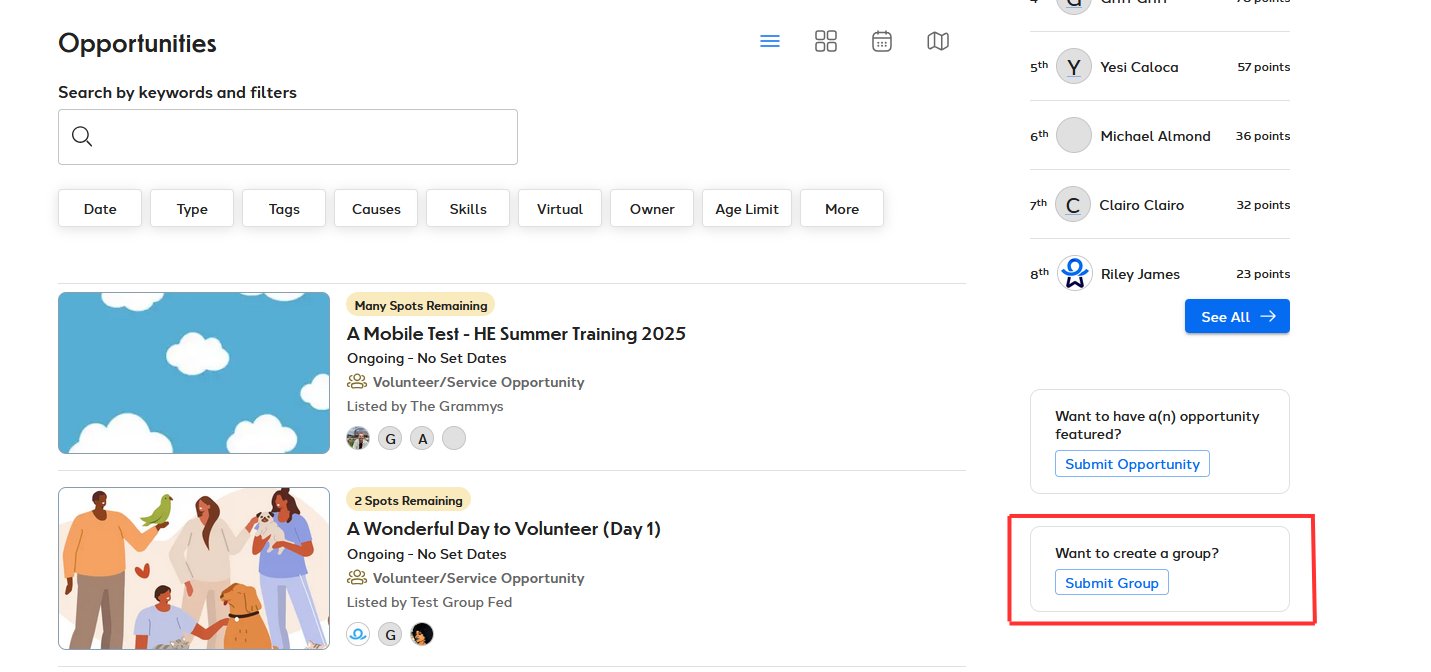This screenshot has height=672, width=1431.
Task: Click the Opportunities heading
Action: 137,43
